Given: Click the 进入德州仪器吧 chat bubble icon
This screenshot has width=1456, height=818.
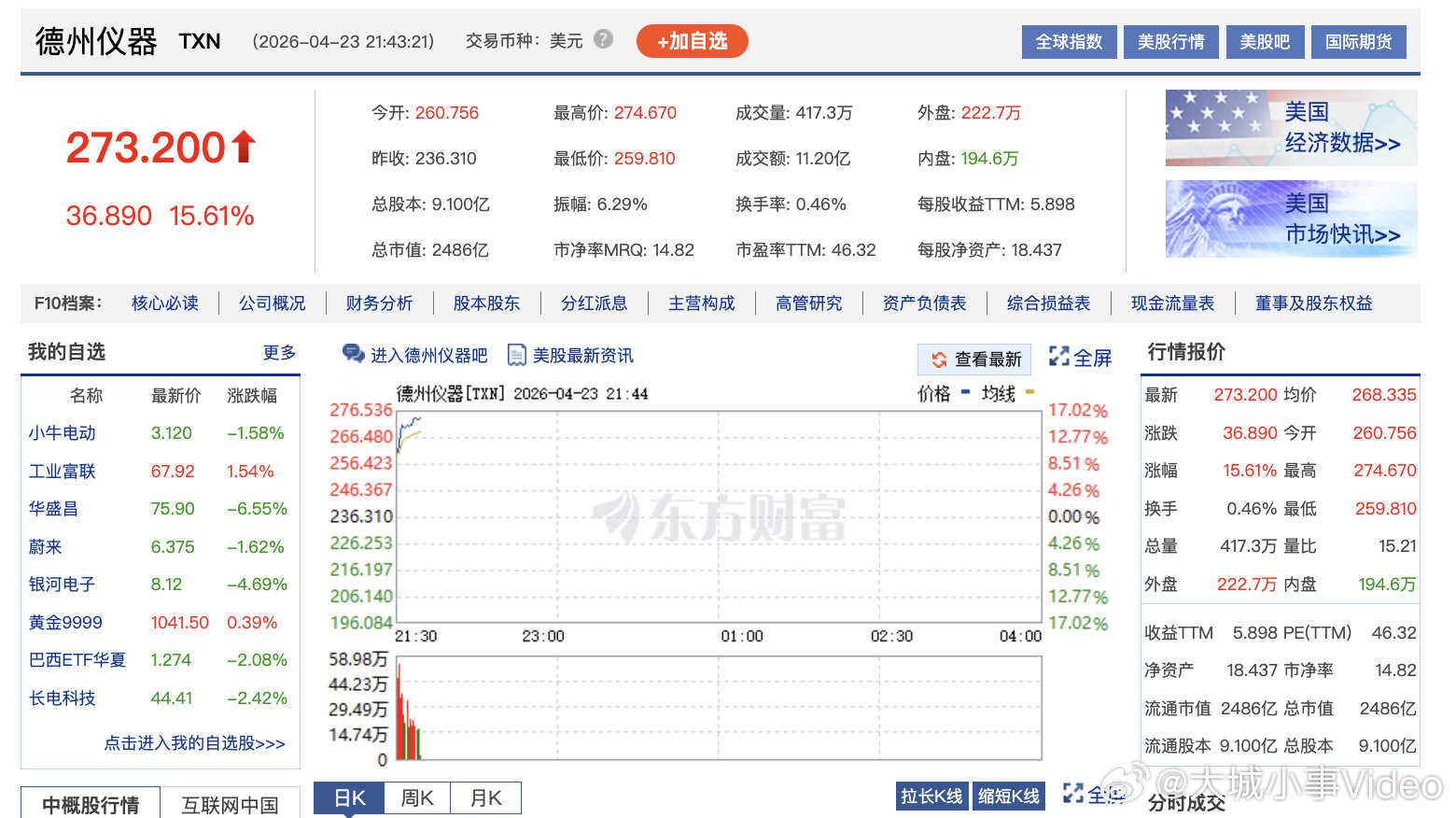Looking at the screenshot, I should [353, 355].
